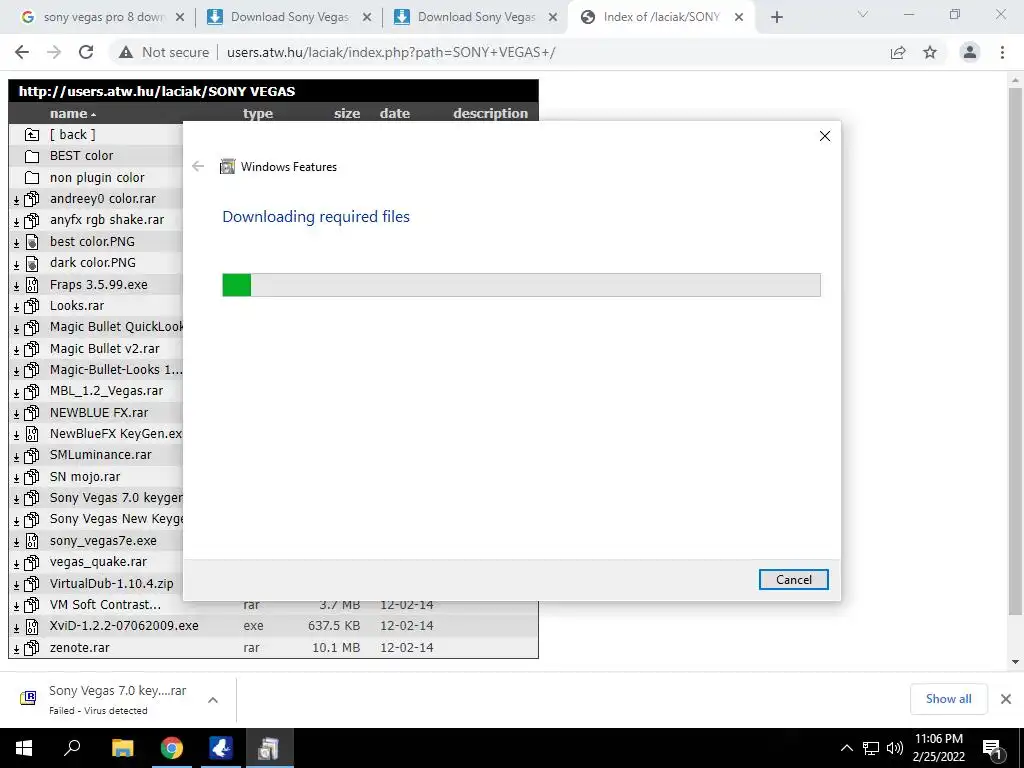Download MBL_1.2_Vegas.rar

(106, 391)
